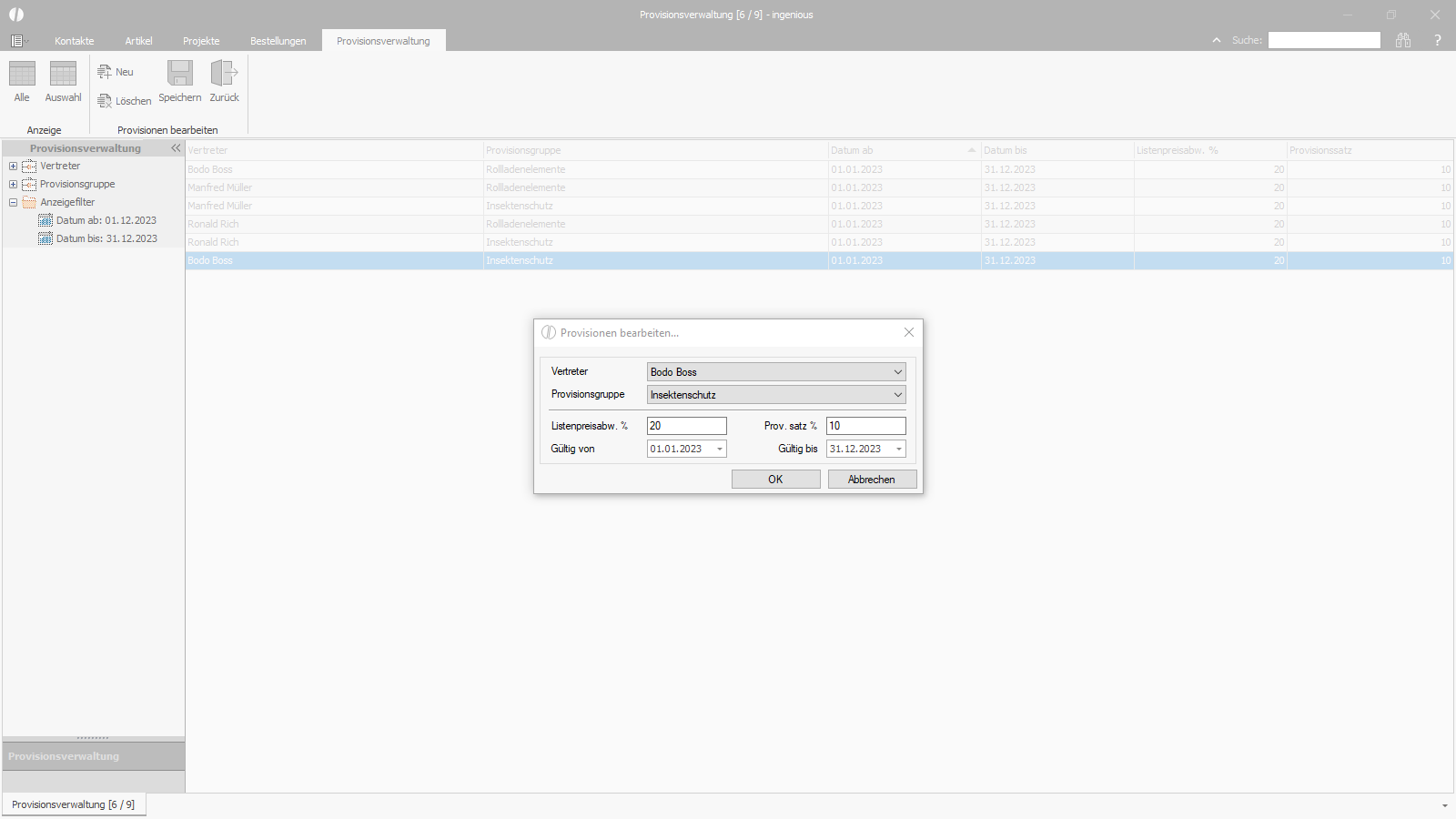Image resolution: width=1456 pixels, height=819 pixels.
Task: Expand the Vertreter tree node
Action: tap(13, 166)
